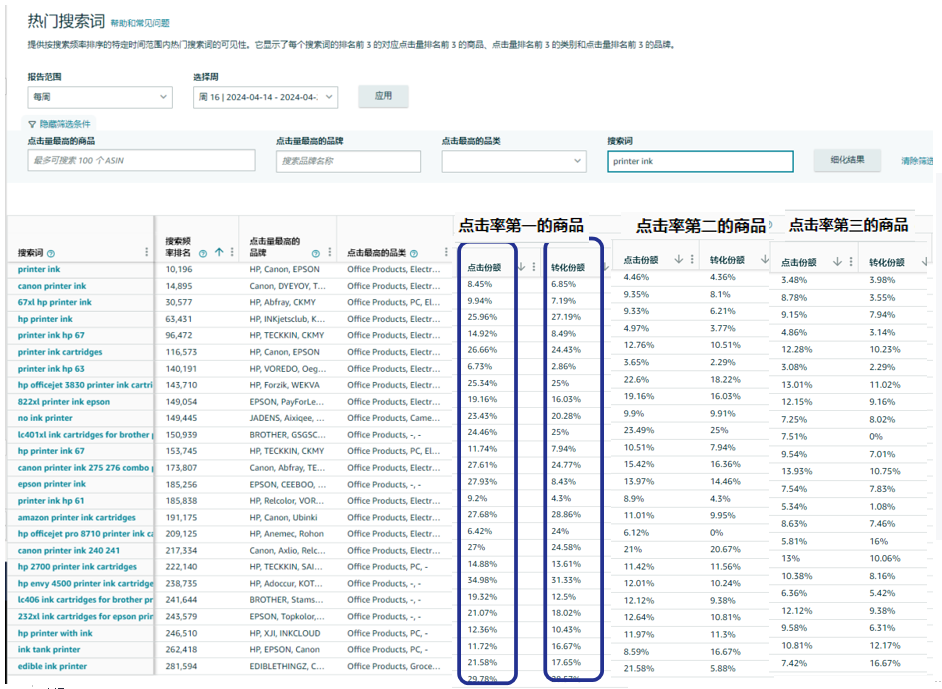Open the 选择周 week selector dropdown
This screenshot has width=942, height=689.
click(265, 97)
